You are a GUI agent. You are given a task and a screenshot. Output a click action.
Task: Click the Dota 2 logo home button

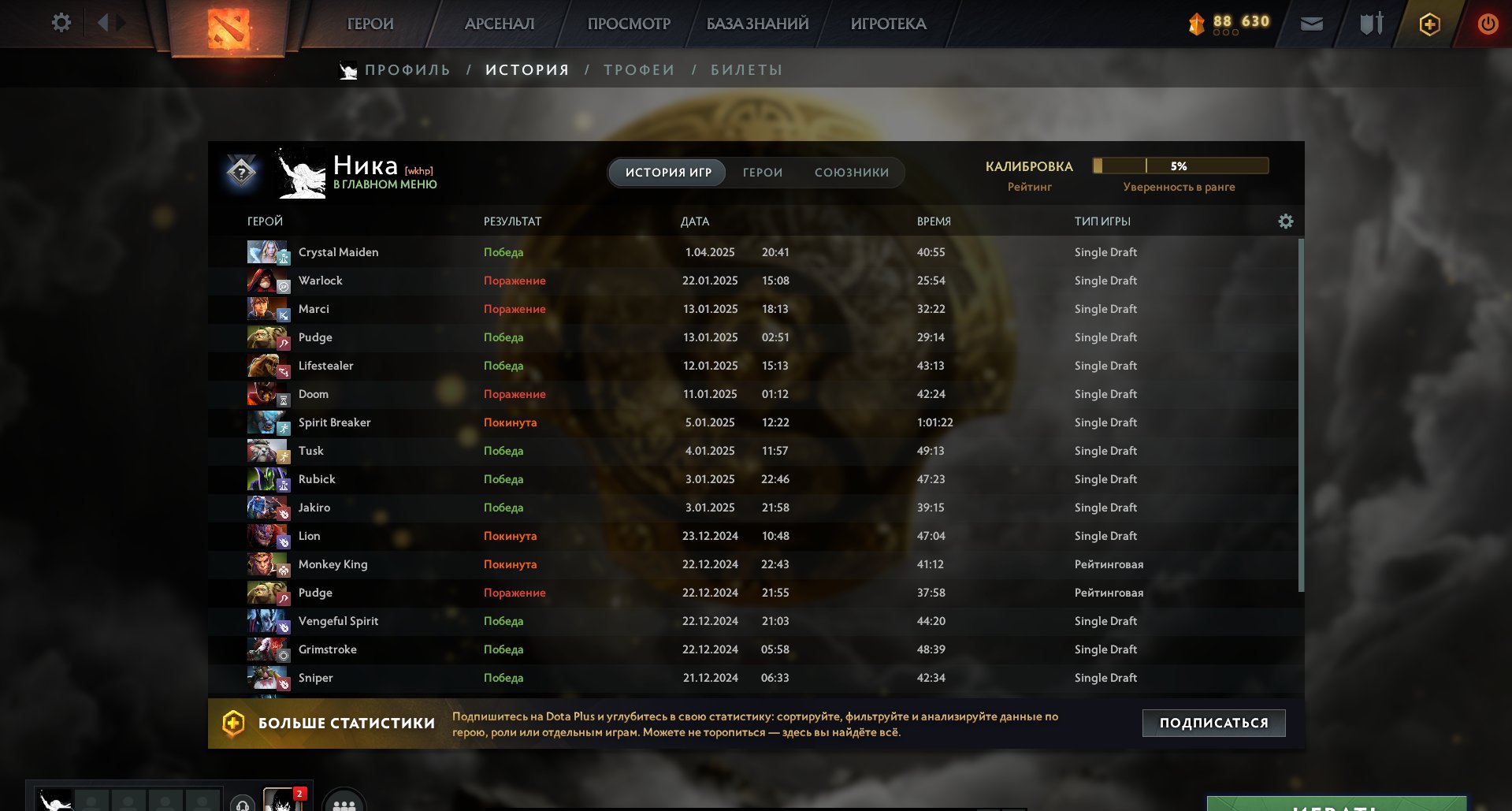pyautogui.click(x=228, y=28)
